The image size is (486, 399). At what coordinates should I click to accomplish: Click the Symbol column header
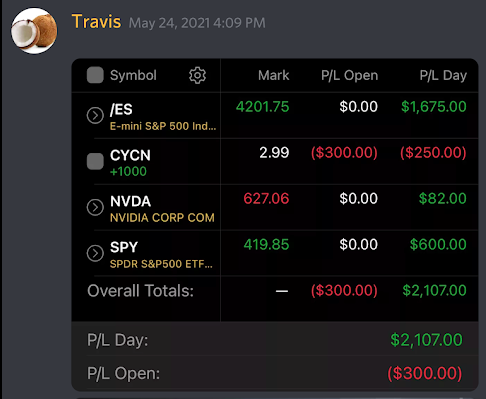tap(133, 75)
